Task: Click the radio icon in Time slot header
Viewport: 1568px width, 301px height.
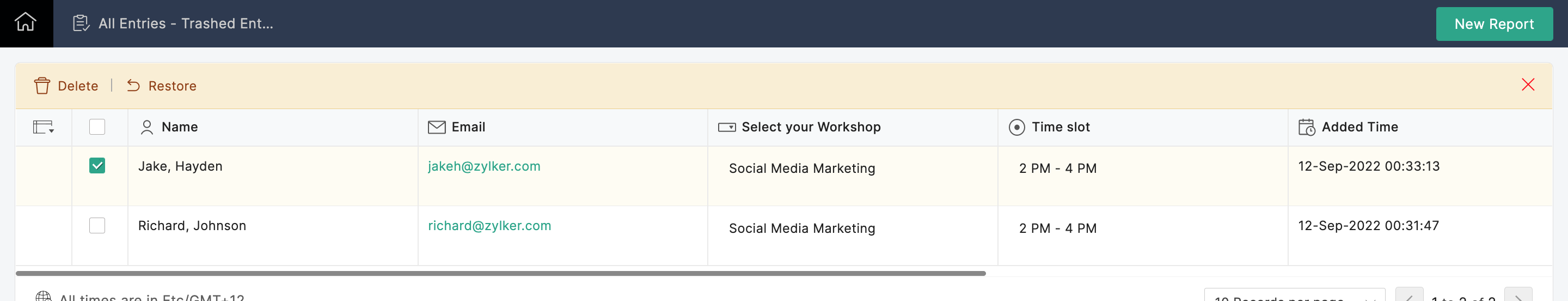Action: click(x=1016, y=128)
